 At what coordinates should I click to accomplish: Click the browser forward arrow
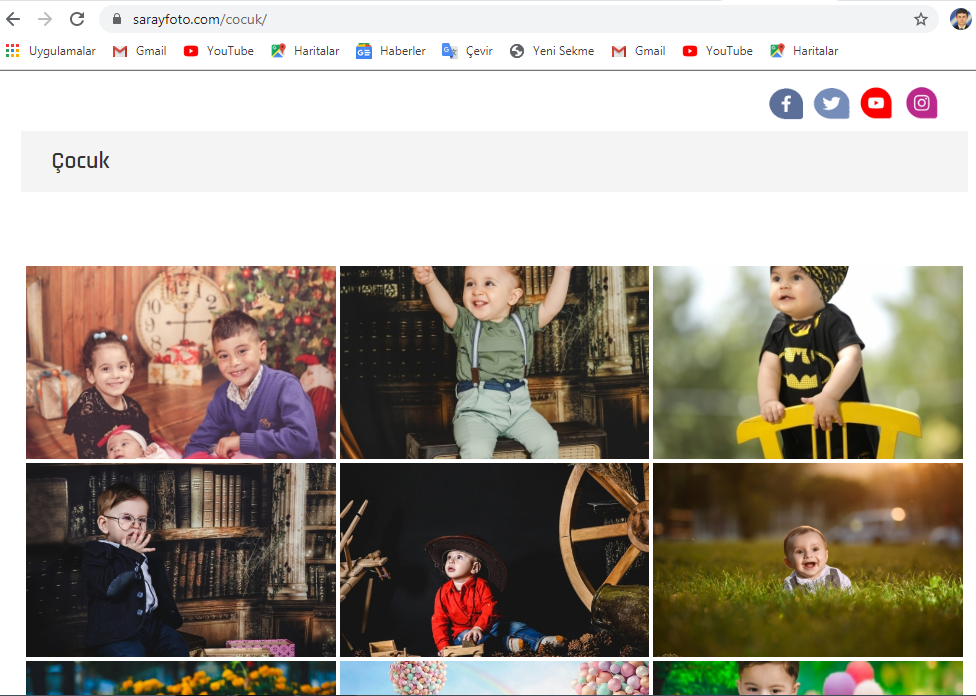45,19
